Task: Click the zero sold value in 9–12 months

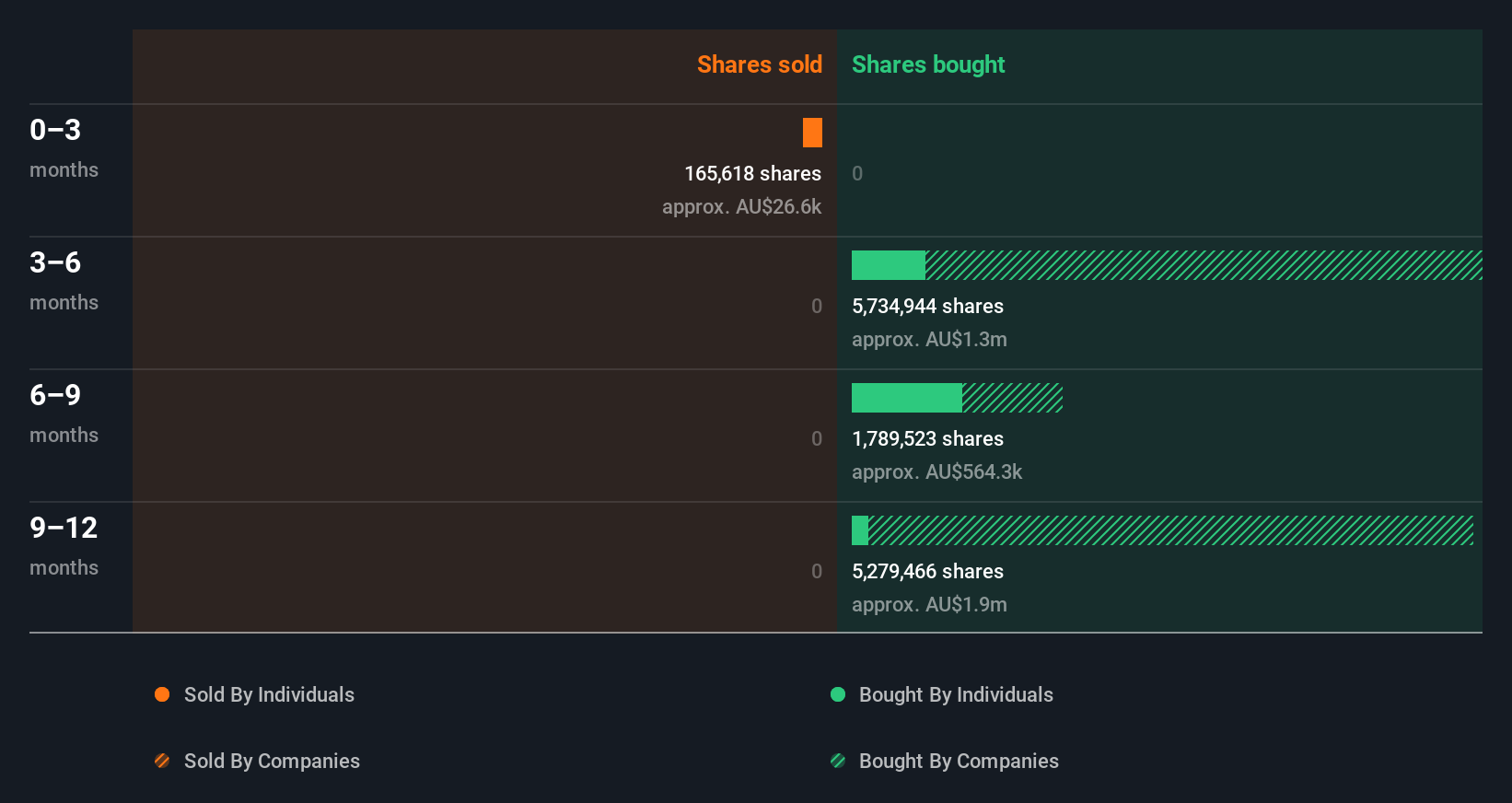Action: click(x=817, y=571)
